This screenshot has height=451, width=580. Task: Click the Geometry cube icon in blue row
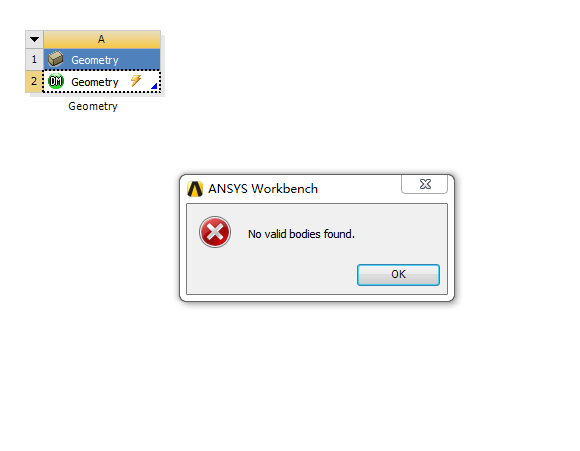point(55,59)
